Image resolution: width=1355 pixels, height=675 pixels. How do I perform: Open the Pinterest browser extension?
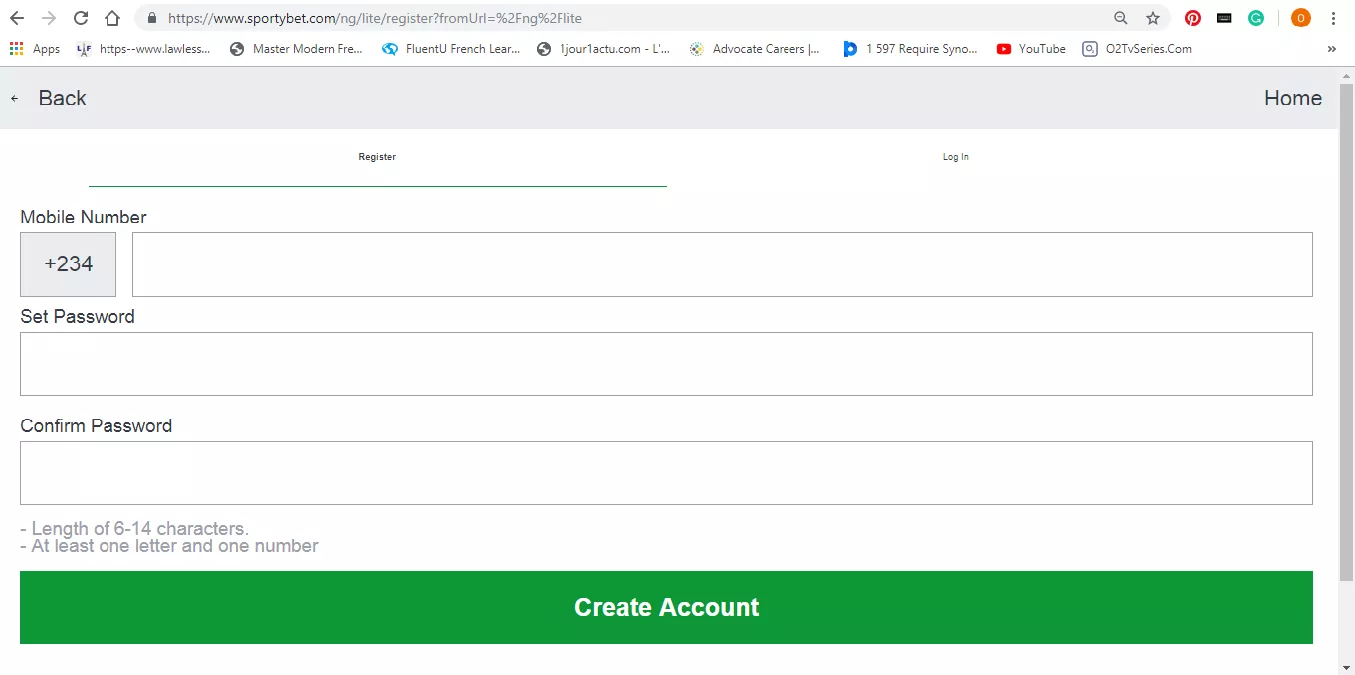[1192, 18]
